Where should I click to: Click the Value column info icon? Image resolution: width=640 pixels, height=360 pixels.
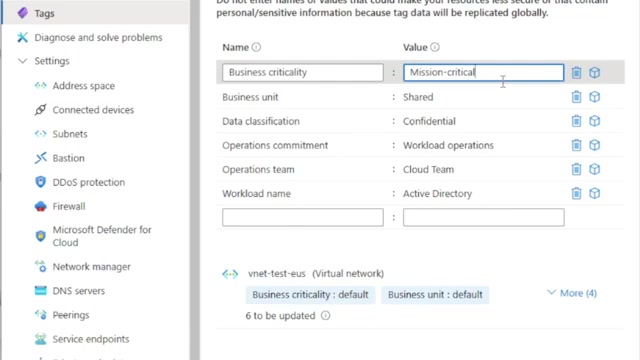pos(435,47)
